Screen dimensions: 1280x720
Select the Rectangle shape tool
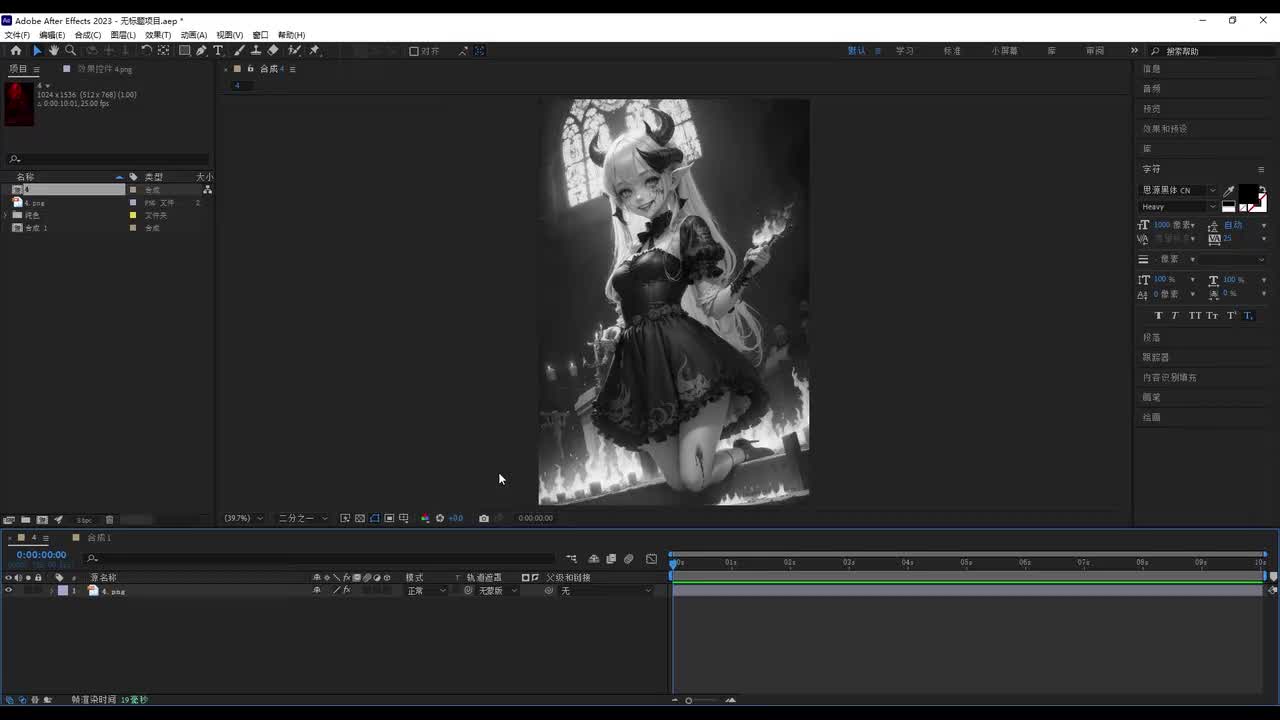tap(185, 50)
